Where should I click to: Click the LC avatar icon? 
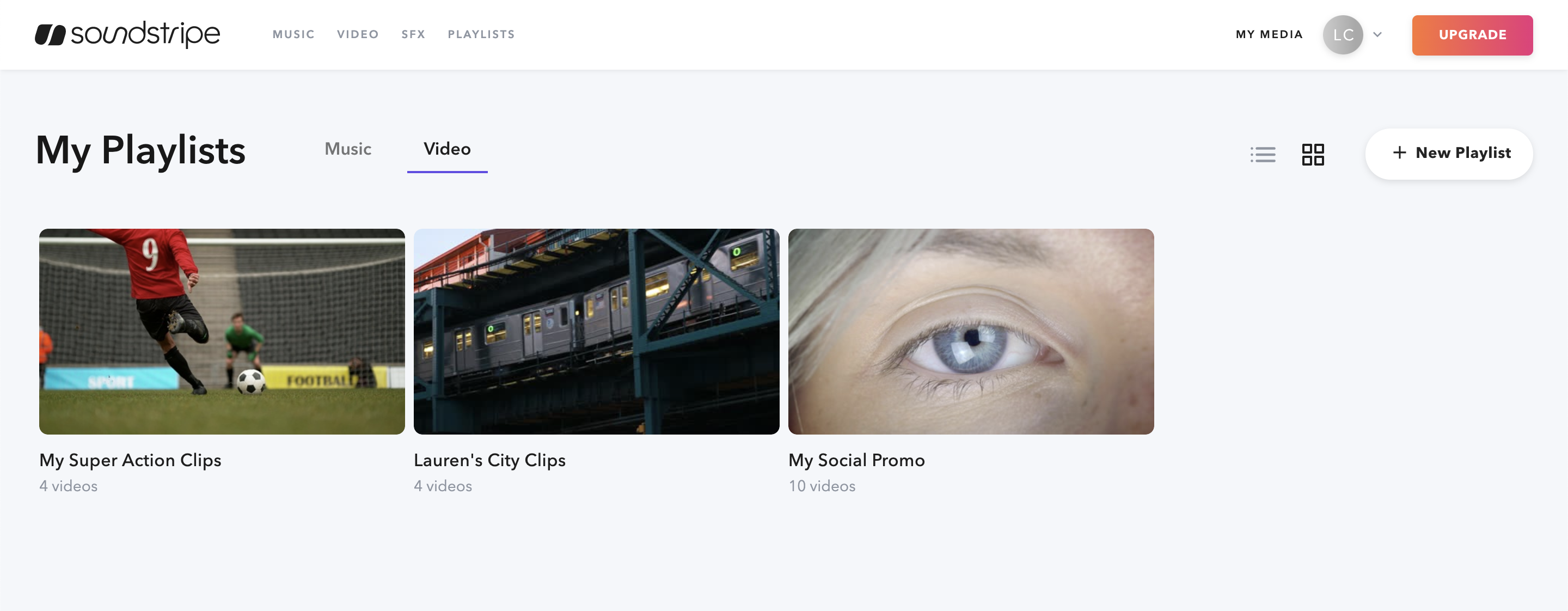[1343, 34]
